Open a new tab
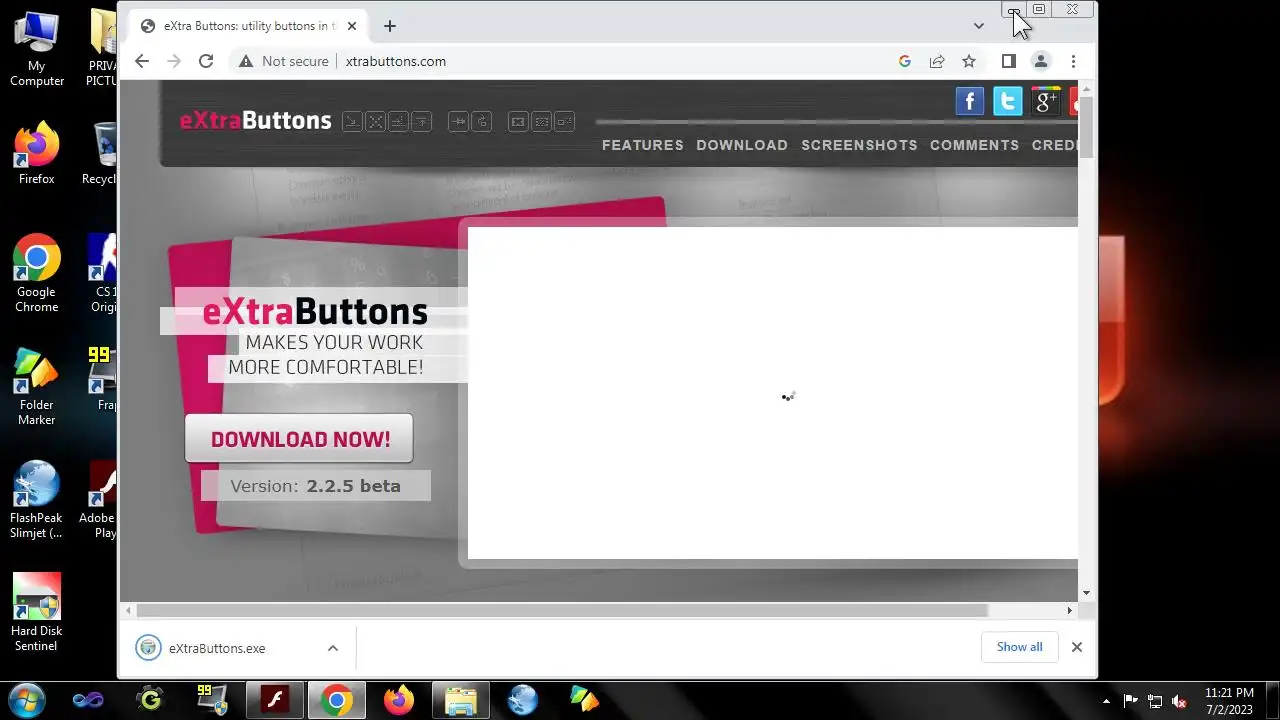Screen dimensions: 1280x720 tap(390, 26)
